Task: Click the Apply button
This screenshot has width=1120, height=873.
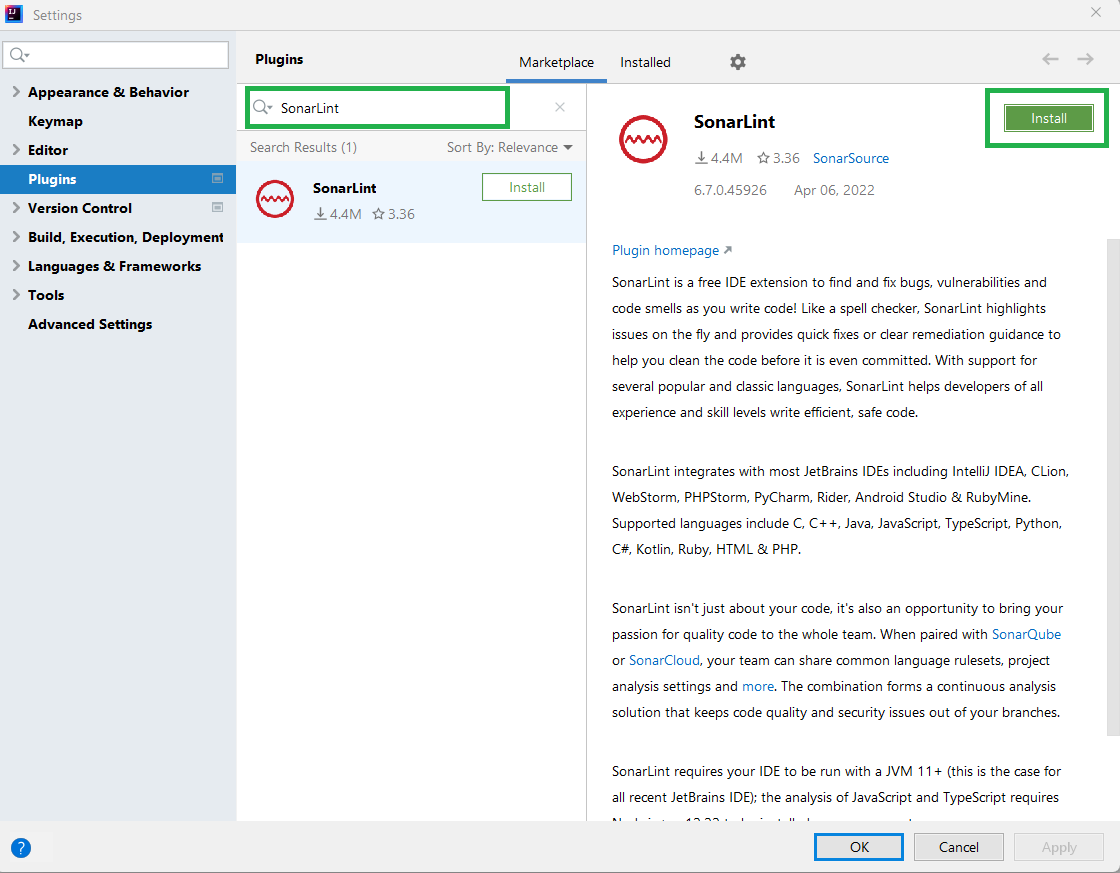Action: tap(1059, 847)
